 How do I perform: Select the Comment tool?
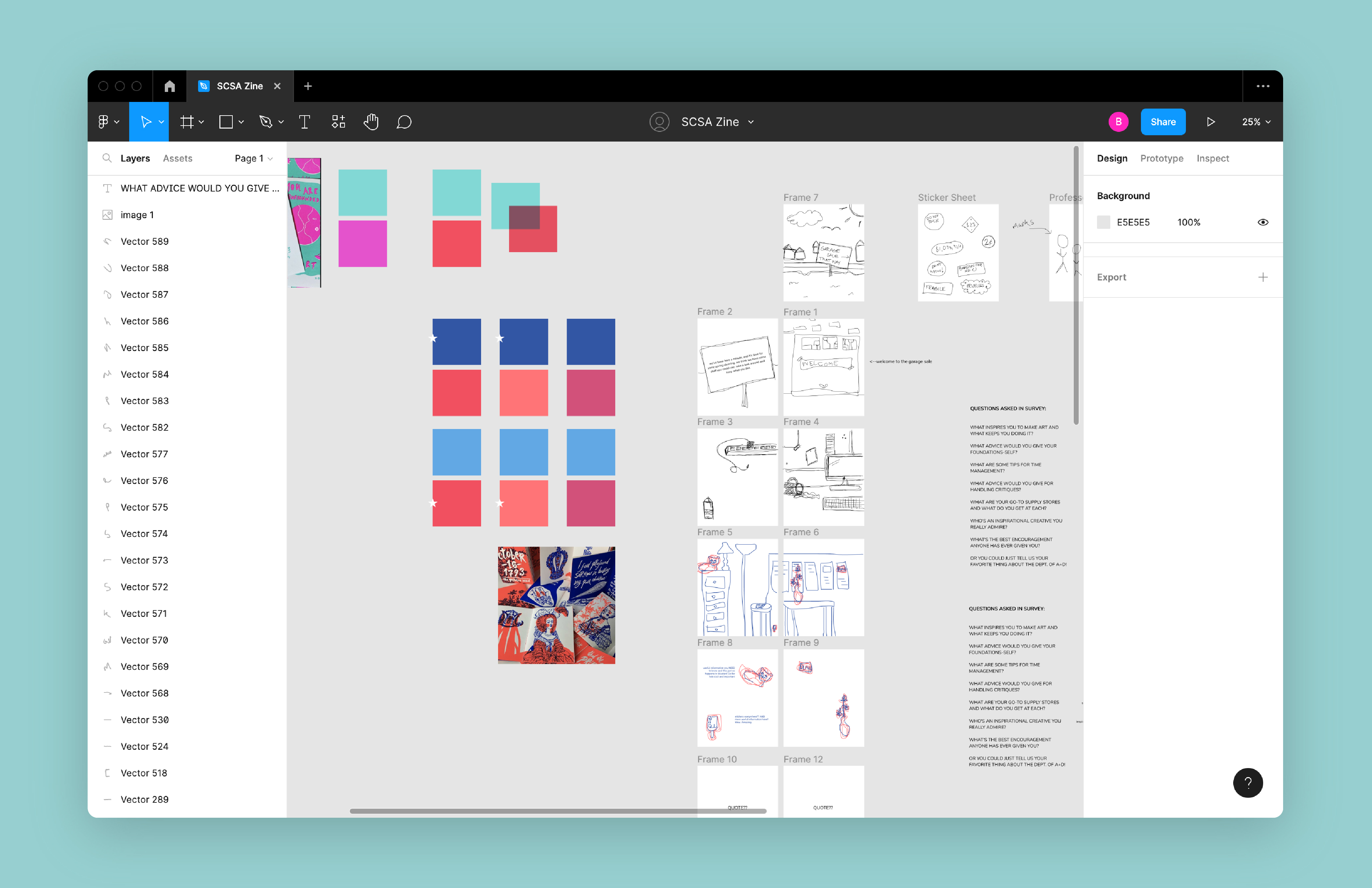404,122
